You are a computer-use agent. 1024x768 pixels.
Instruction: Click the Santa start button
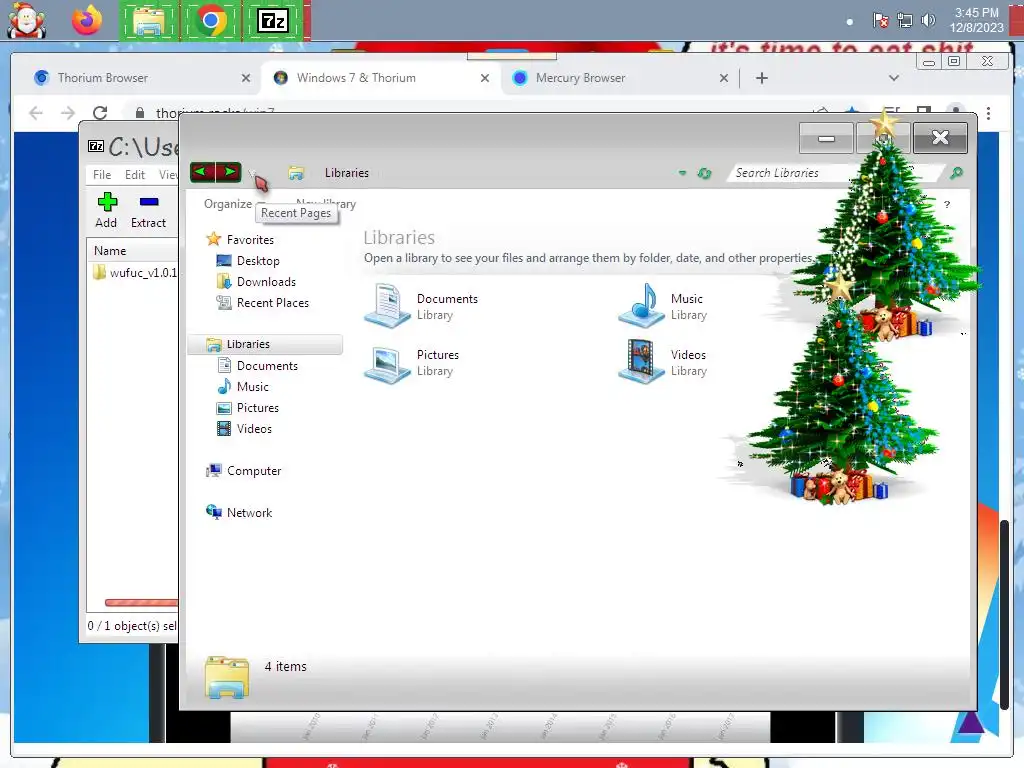coord(26,20)
